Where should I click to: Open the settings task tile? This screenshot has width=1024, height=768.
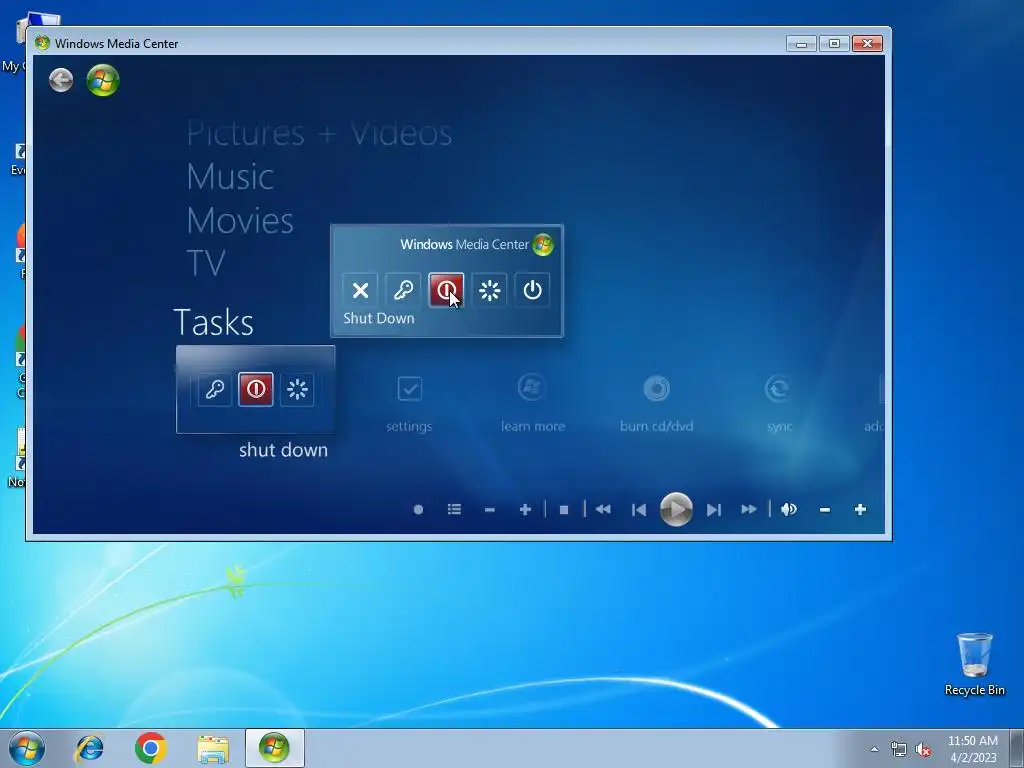[409, 403]
